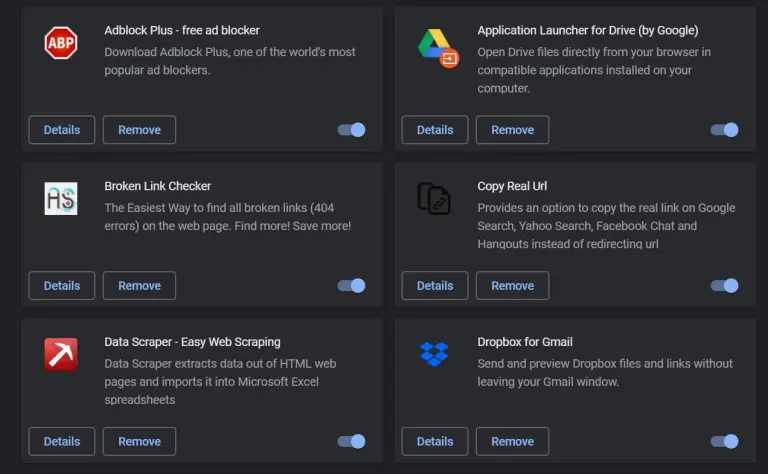The height and width of the screenshot is (474, 768).
Task: View Details of Broken Link Checker
Action: point(62,285)
